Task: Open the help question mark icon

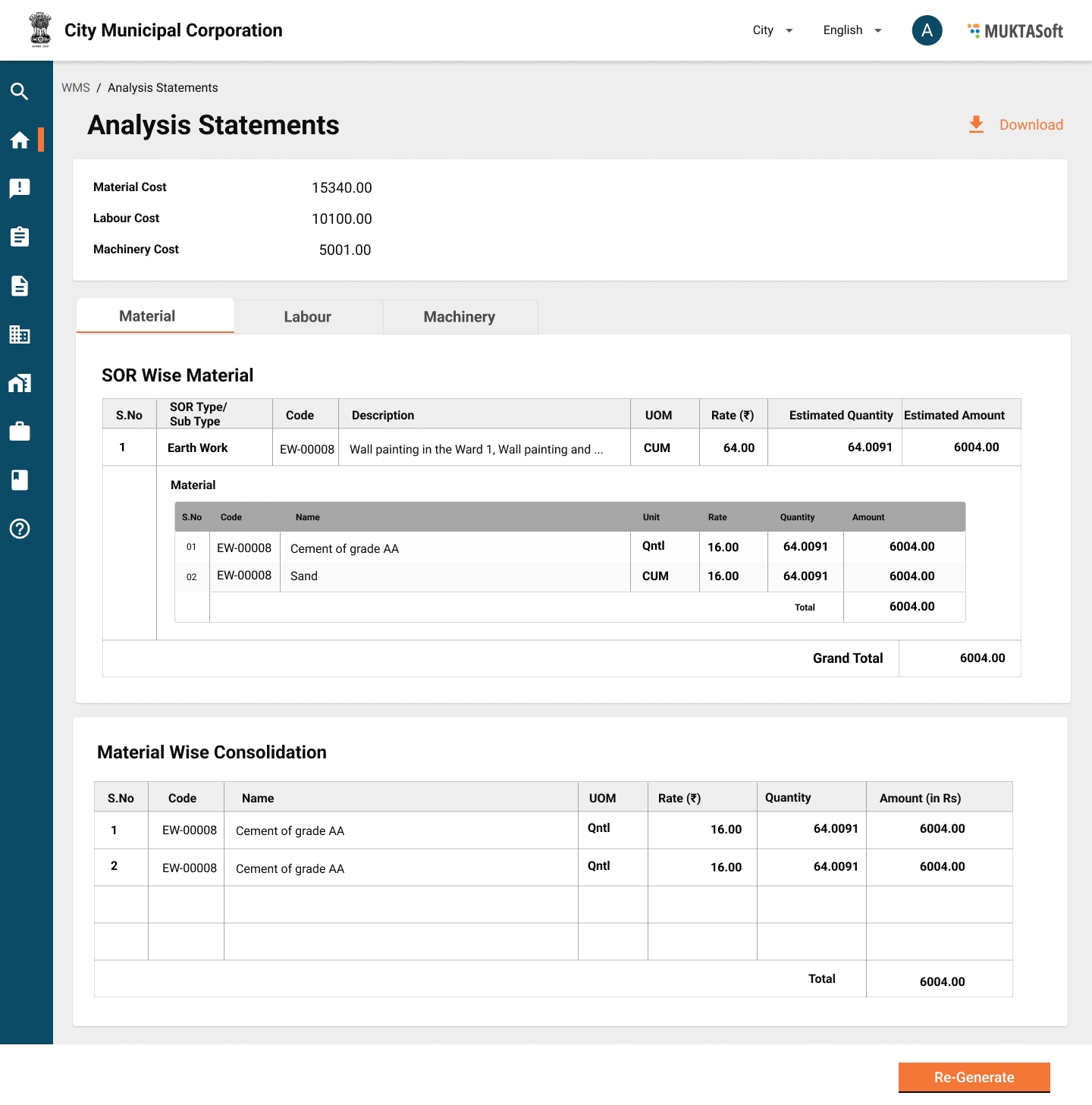Action: (20, 529)
